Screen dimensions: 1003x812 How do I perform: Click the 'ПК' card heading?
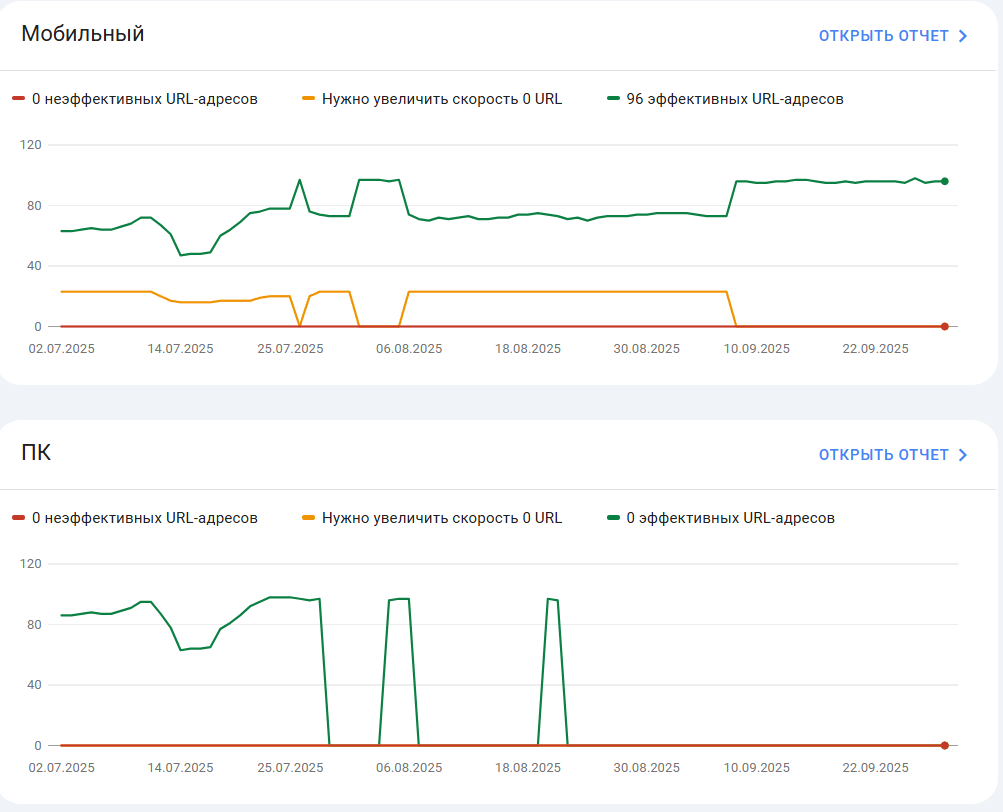[36, 452]
